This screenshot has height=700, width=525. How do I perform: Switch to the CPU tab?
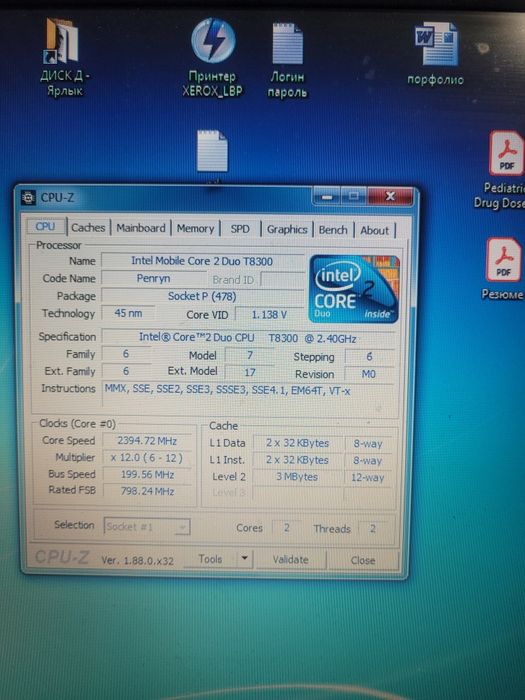coord(45,226)
